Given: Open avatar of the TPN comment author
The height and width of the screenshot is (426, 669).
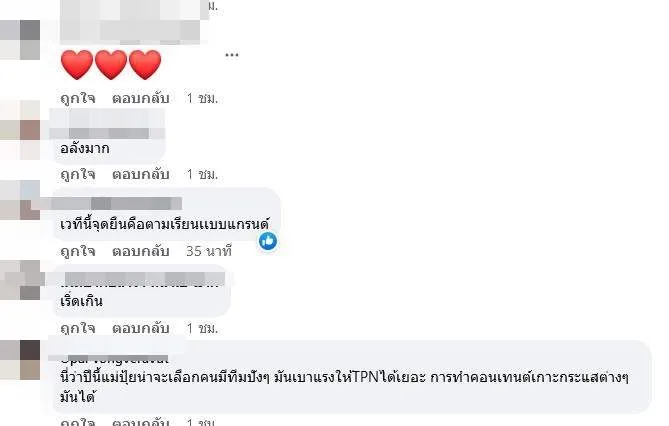Looking at the screenshot, I should point(20,360).
